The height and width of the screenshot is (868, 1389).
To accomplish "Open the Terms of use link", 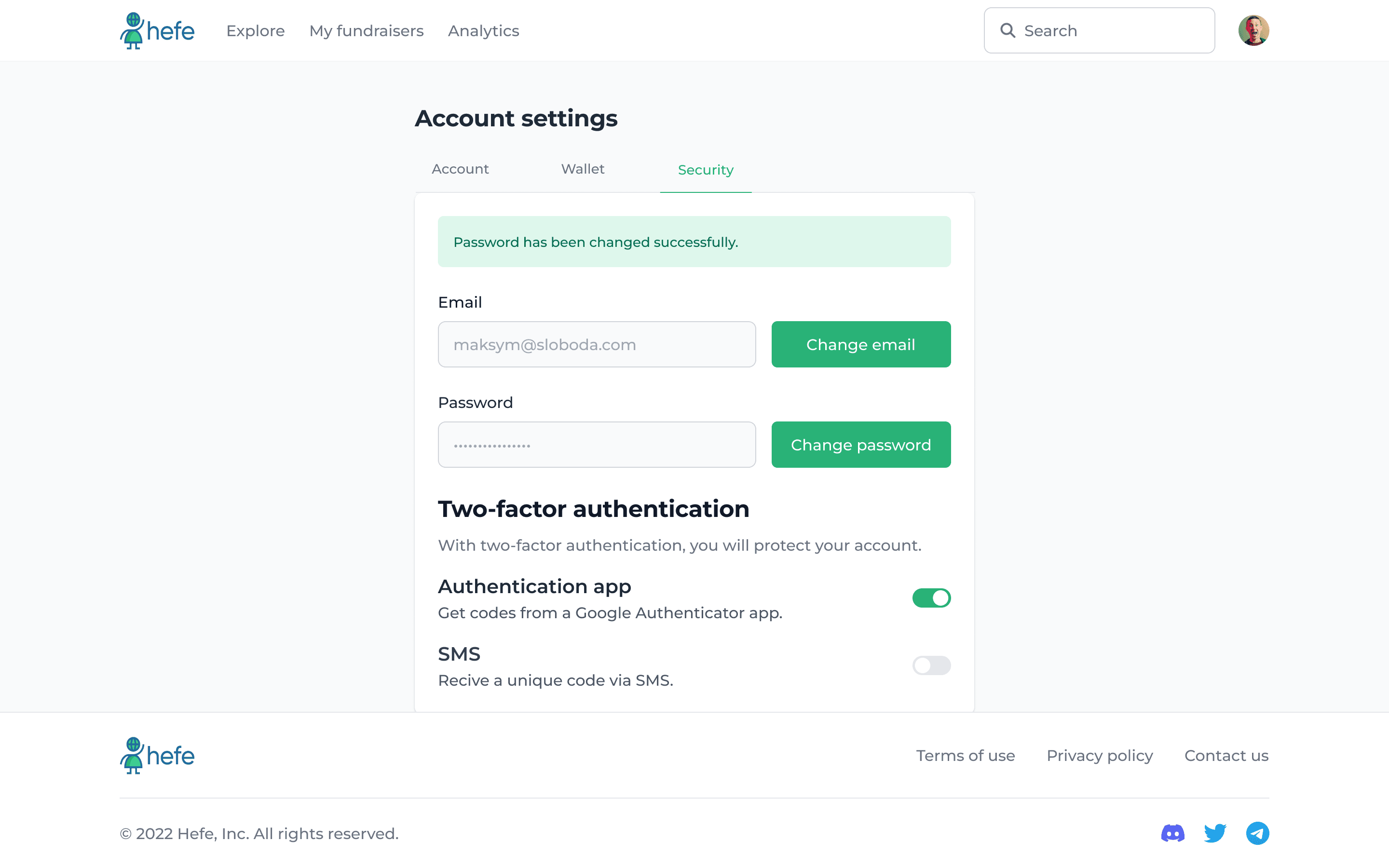I will pyautogui.click(x=966, y=756).
